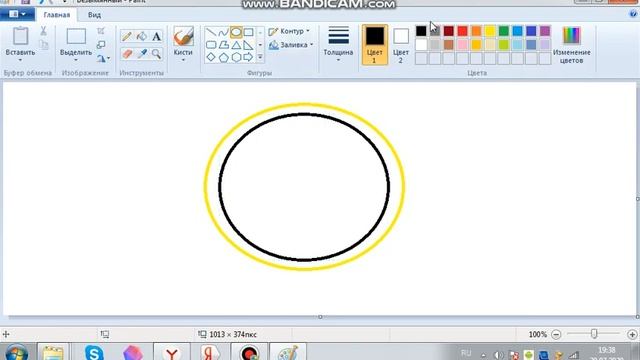Open Изменение цветов color editor
Screen dimensions: 640x360
[x=571, y=45]
